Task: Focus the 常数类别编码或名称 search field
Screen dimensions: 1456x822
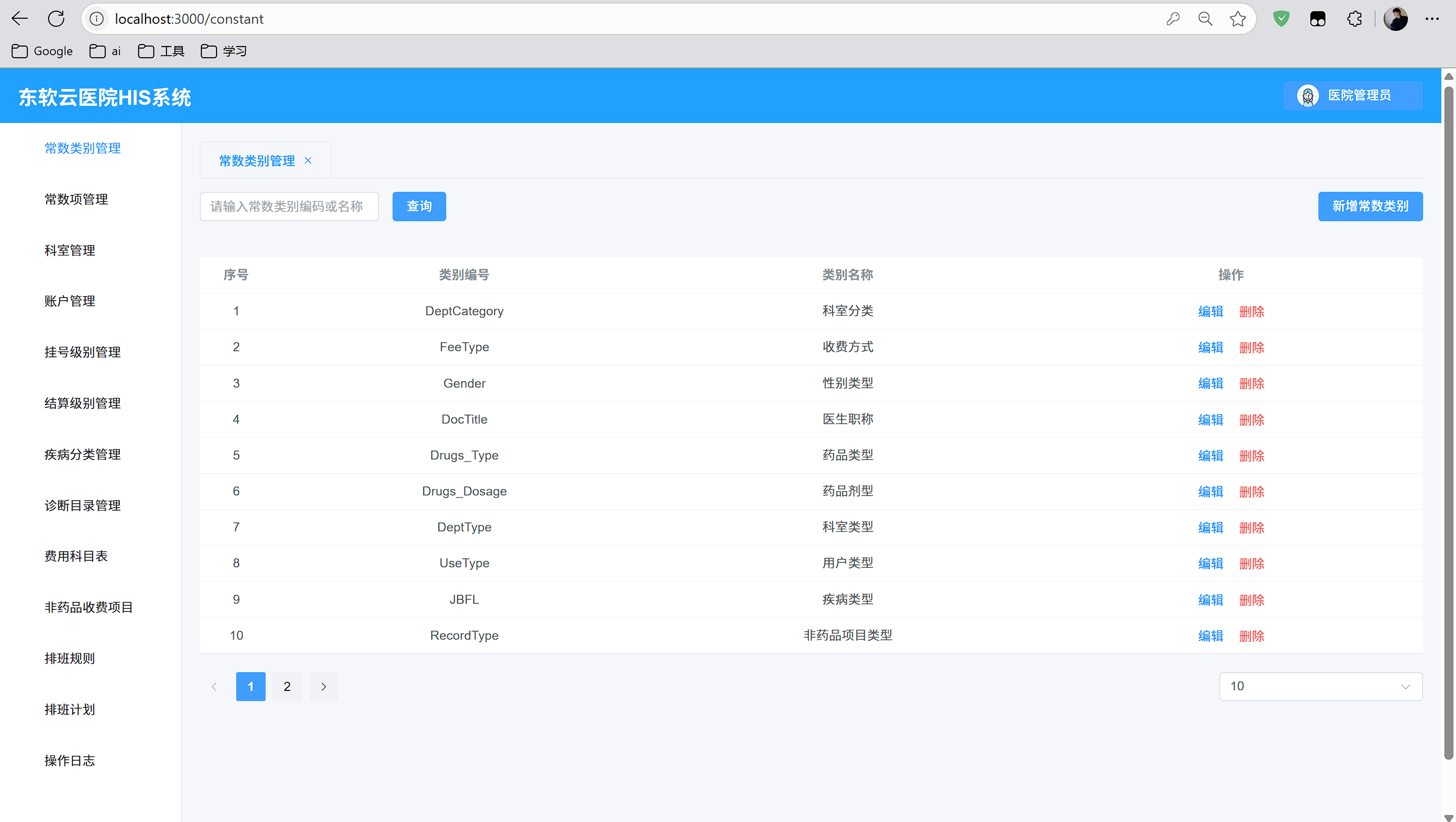Action: [289, 207]
